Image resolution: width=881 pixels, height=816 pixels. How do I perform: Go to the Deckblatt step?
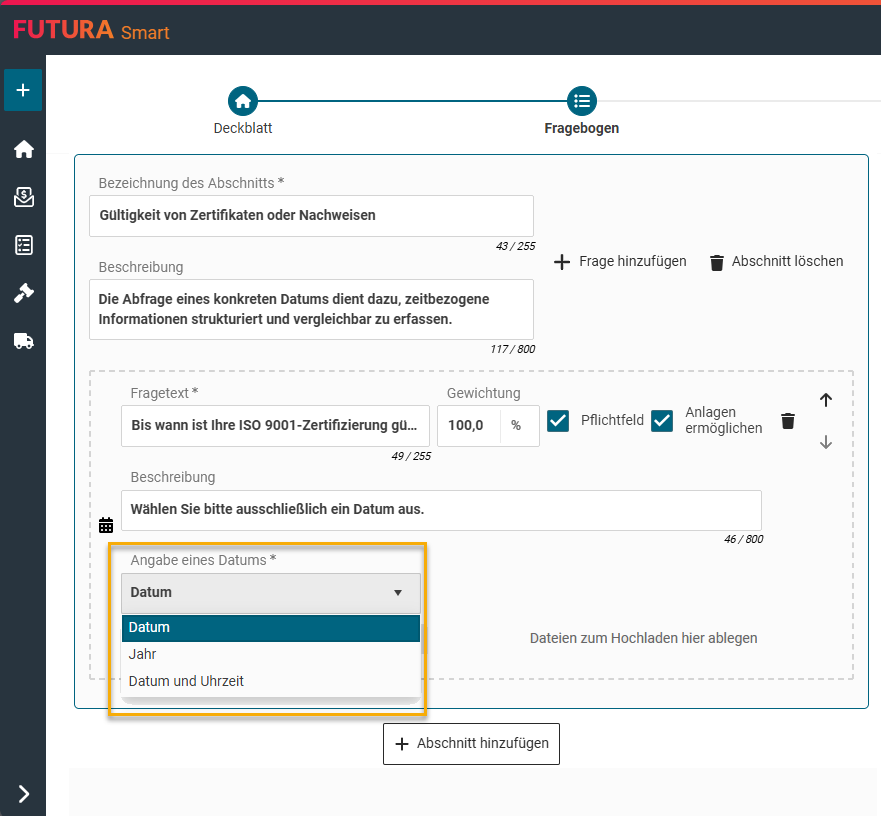243,101
